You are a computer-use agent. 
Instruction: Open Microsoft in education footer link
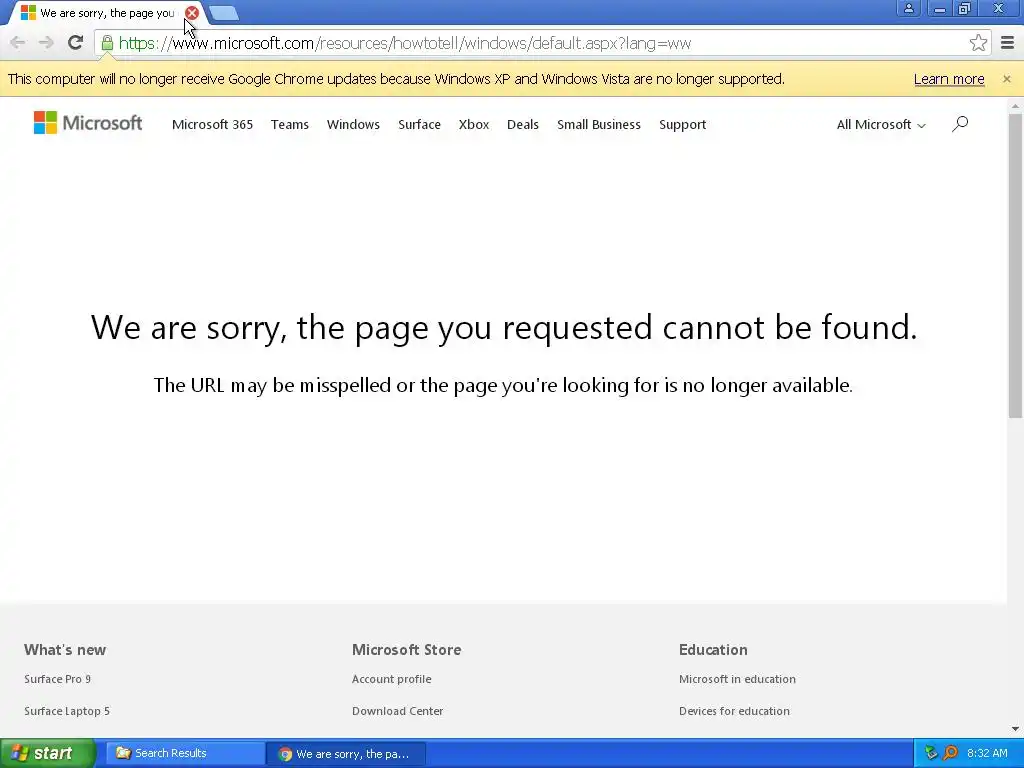pos(737,679)
